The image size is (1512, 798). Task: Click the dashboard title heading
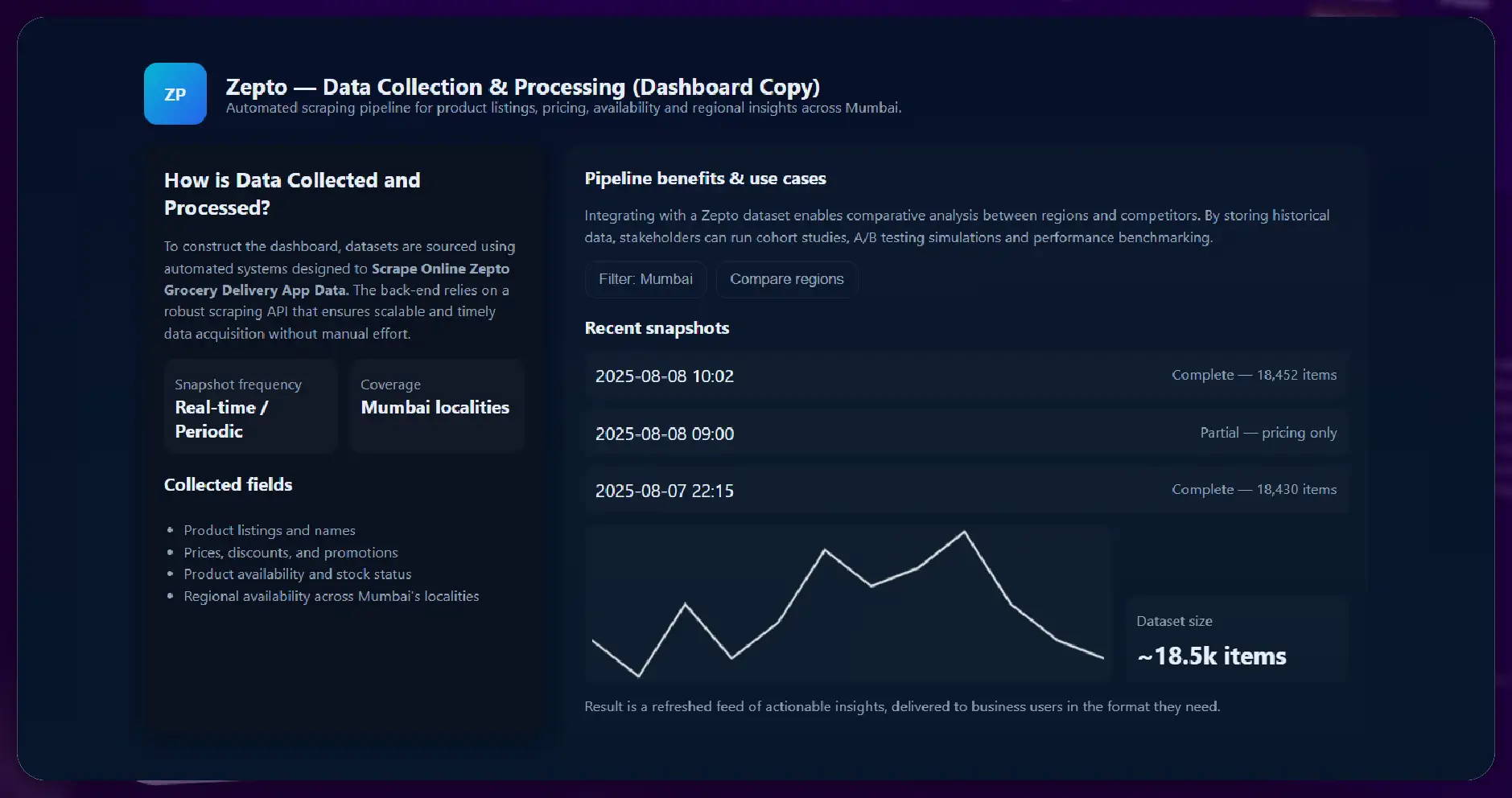(x=522, y=87)
